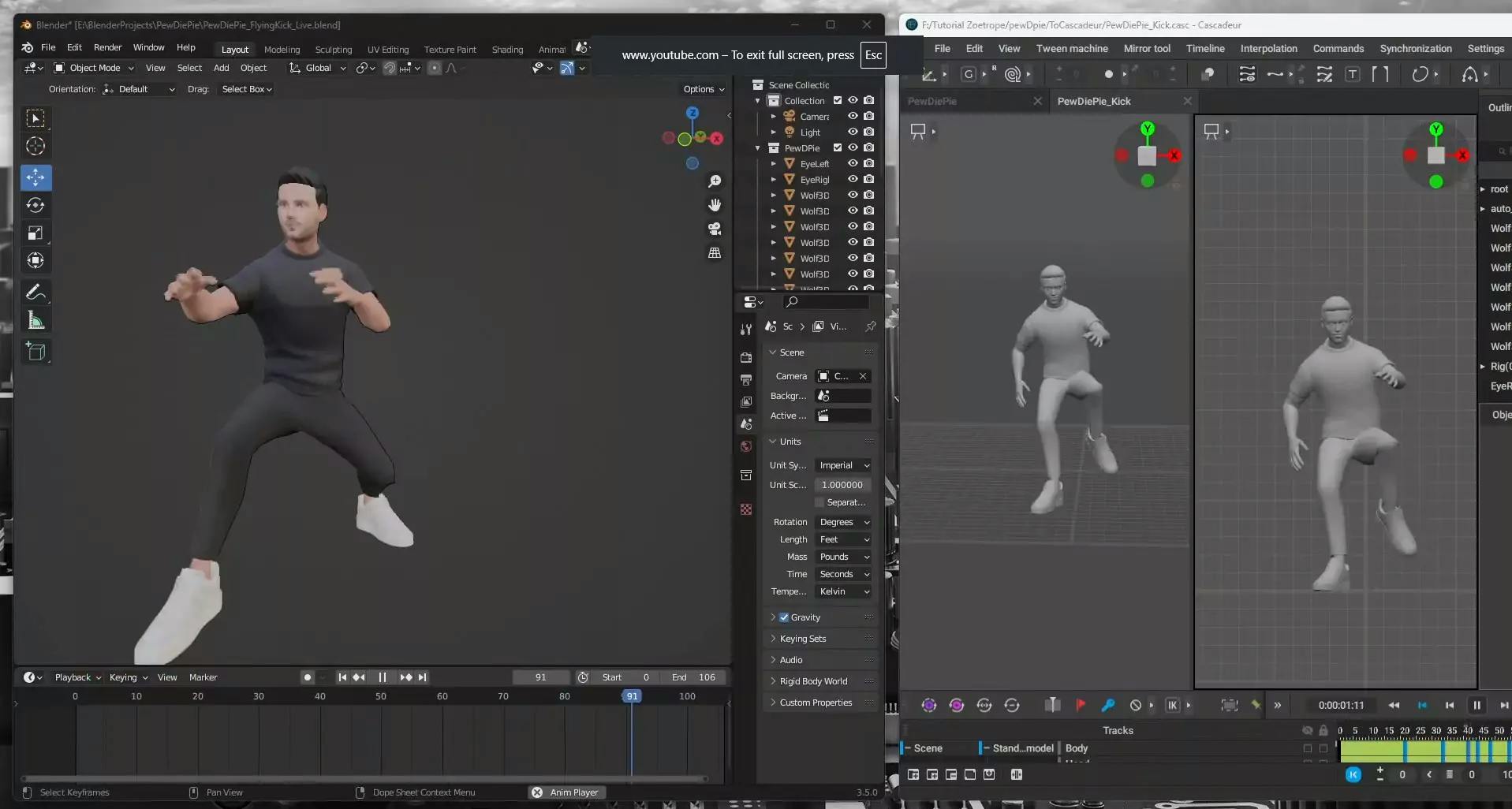Click the Marker menu in timeline

(203, 677)
